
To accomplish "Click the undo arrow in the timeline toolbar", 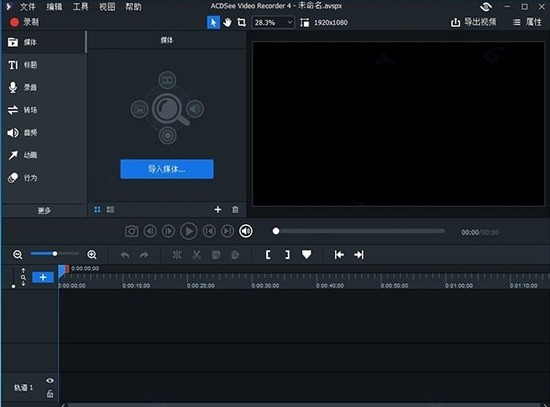I will (x=125, y=255).
